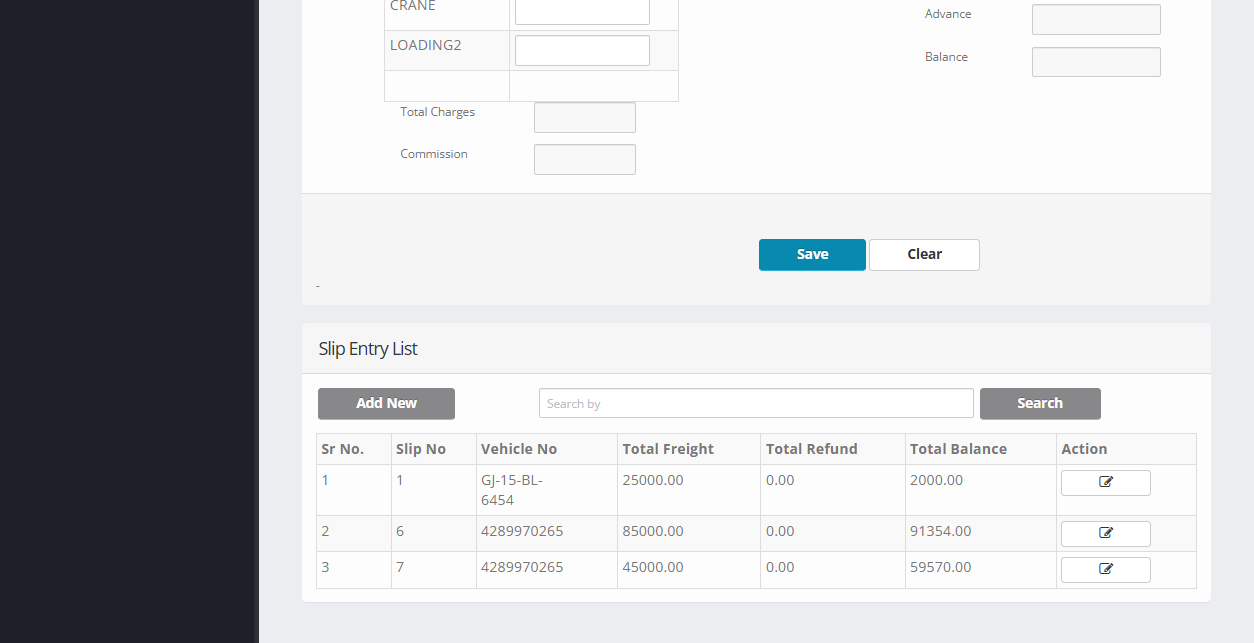Select the 45000.00 total freight cell
Viewport: 1254px width, 643px height.
(x=653, y=568)
